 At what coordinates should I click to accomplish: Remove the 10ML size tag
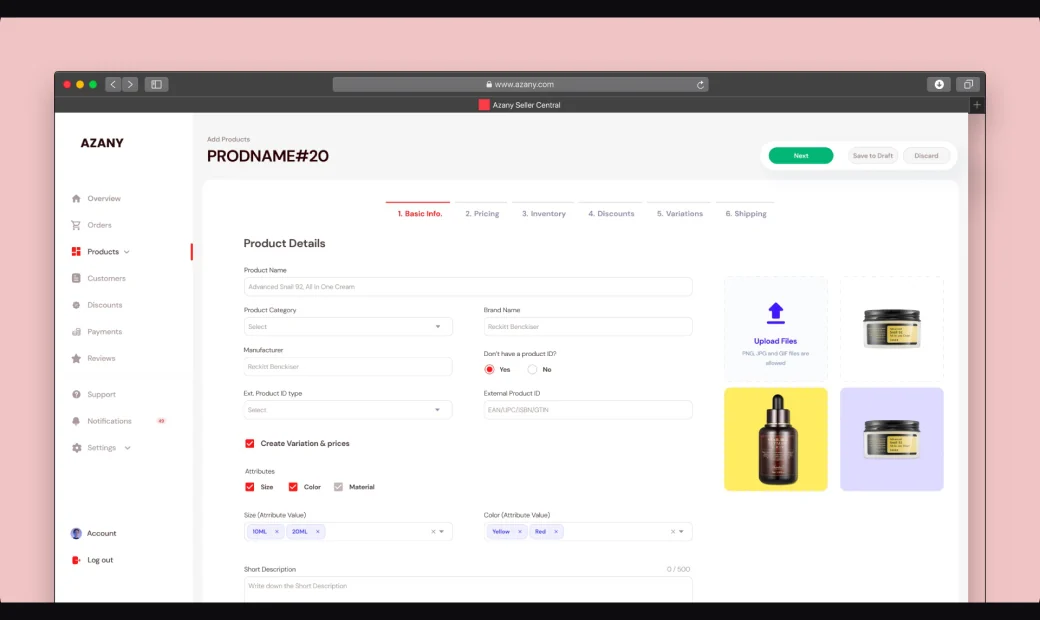[277, 531]
